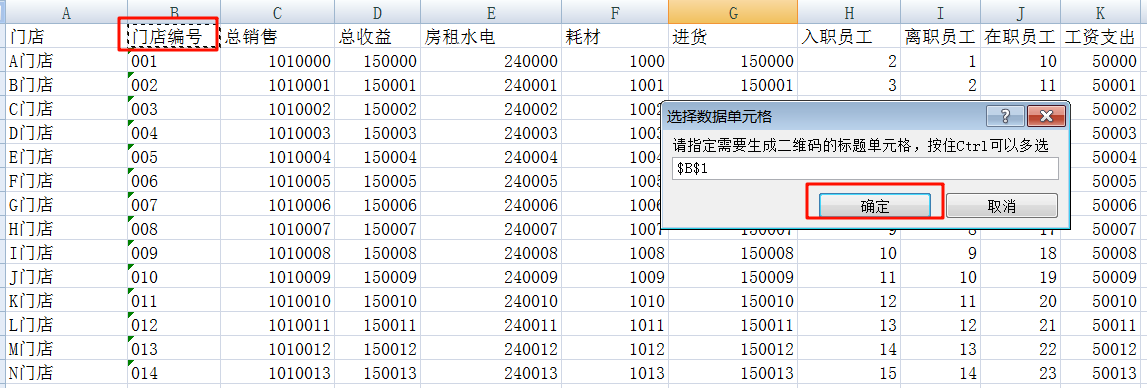Screen dimensions: 1147x388
Task: Click the 取消 button in dialog
Action: (1001, 206)
